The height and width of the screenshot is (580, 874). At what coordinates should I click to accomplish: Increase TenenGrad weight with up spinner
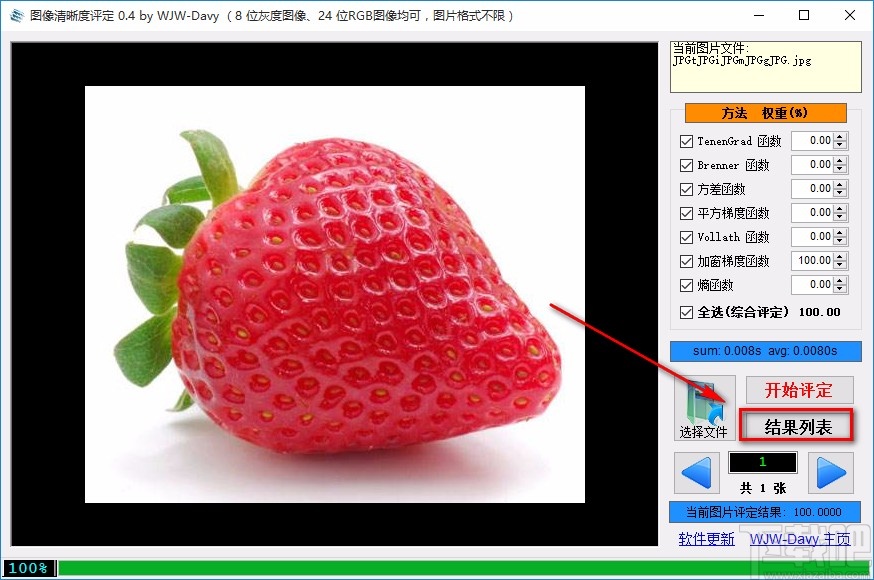pyautogui.click(x=841, y=137)
